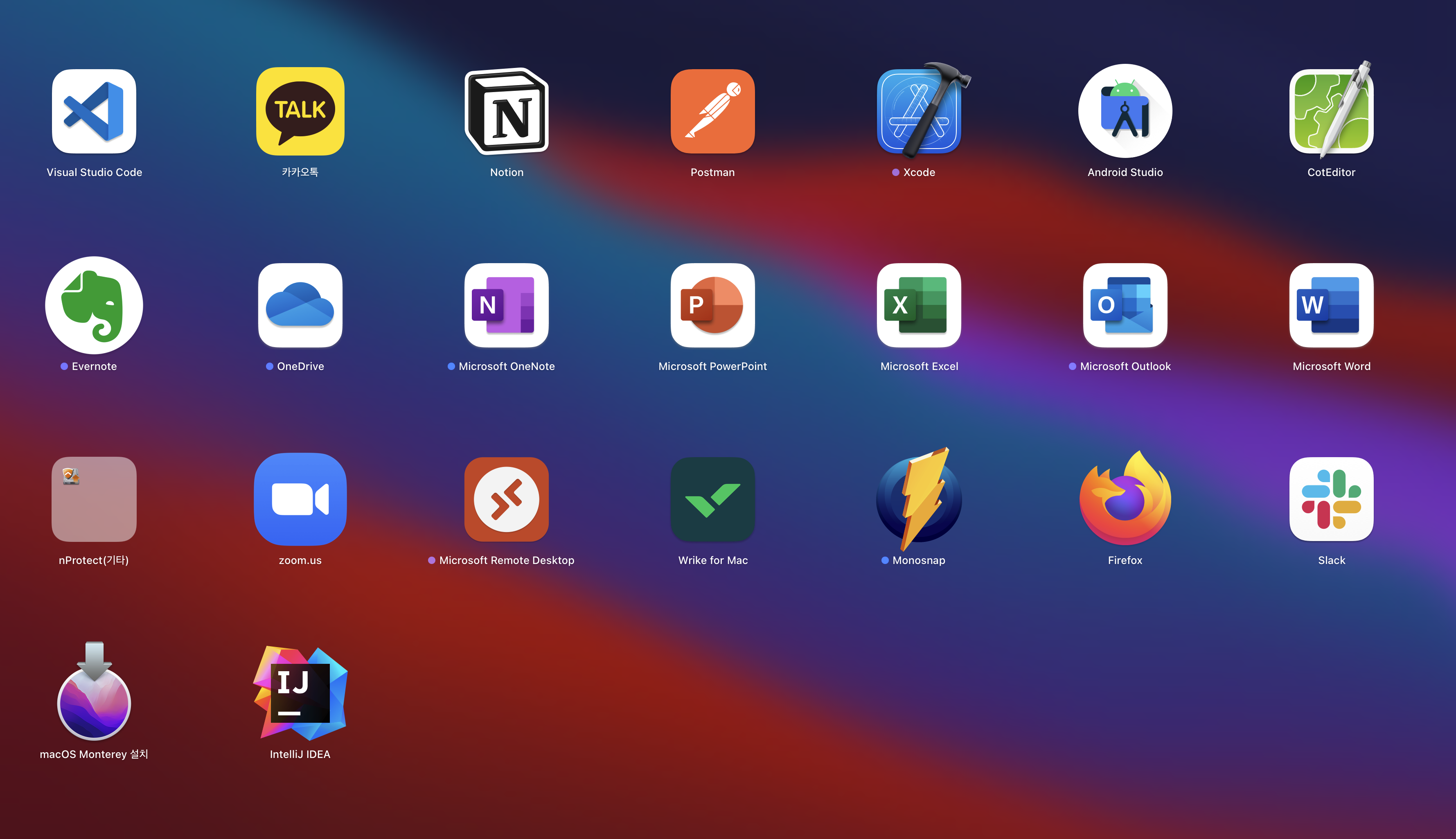Open the nProtect(기타) folder
The image size is (1456, 839).
click(x=94, y=499)
